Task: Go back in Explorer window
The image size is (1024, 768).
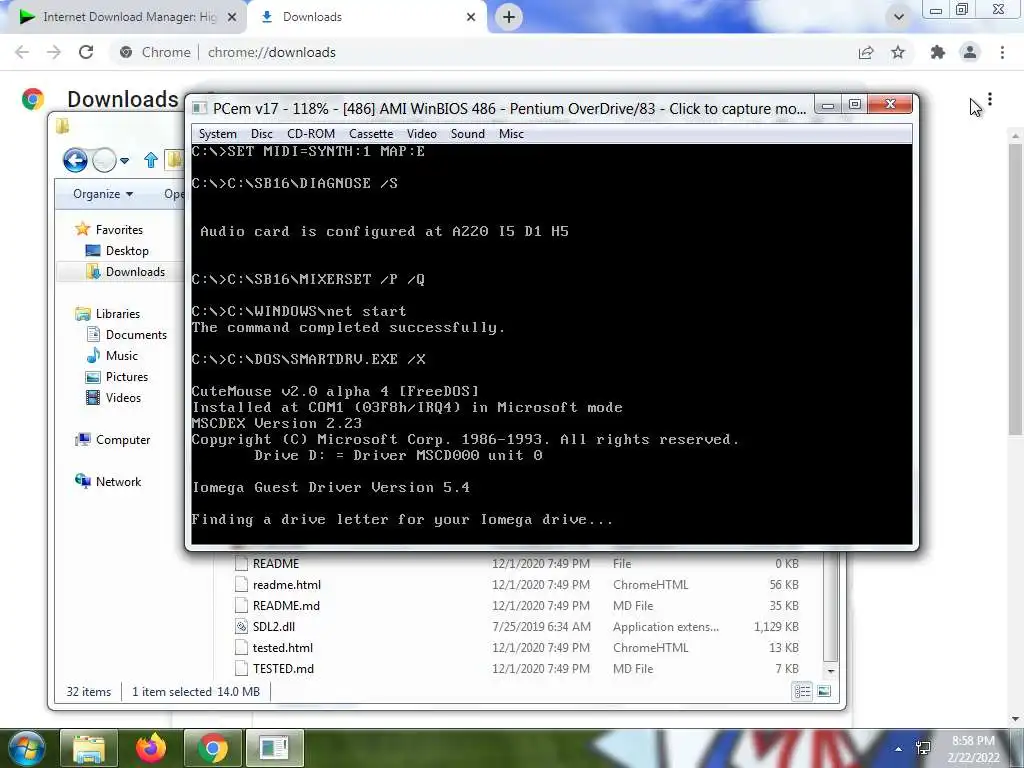Action: [75, 159]
